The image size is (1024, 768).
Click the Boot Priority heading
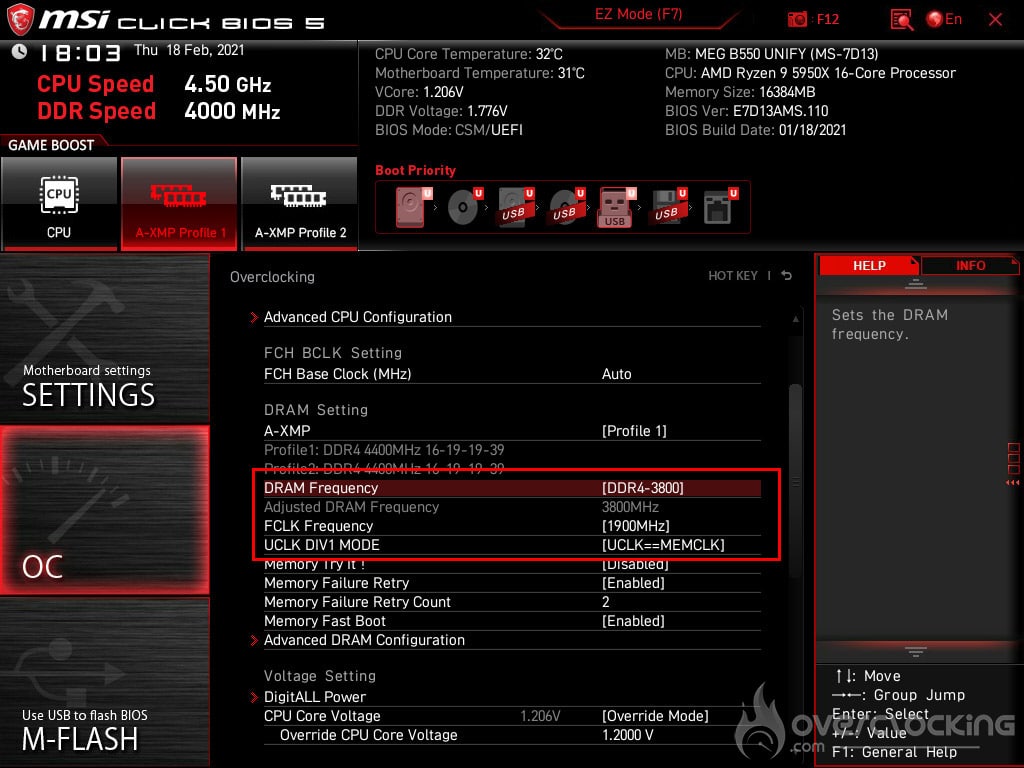415,170
